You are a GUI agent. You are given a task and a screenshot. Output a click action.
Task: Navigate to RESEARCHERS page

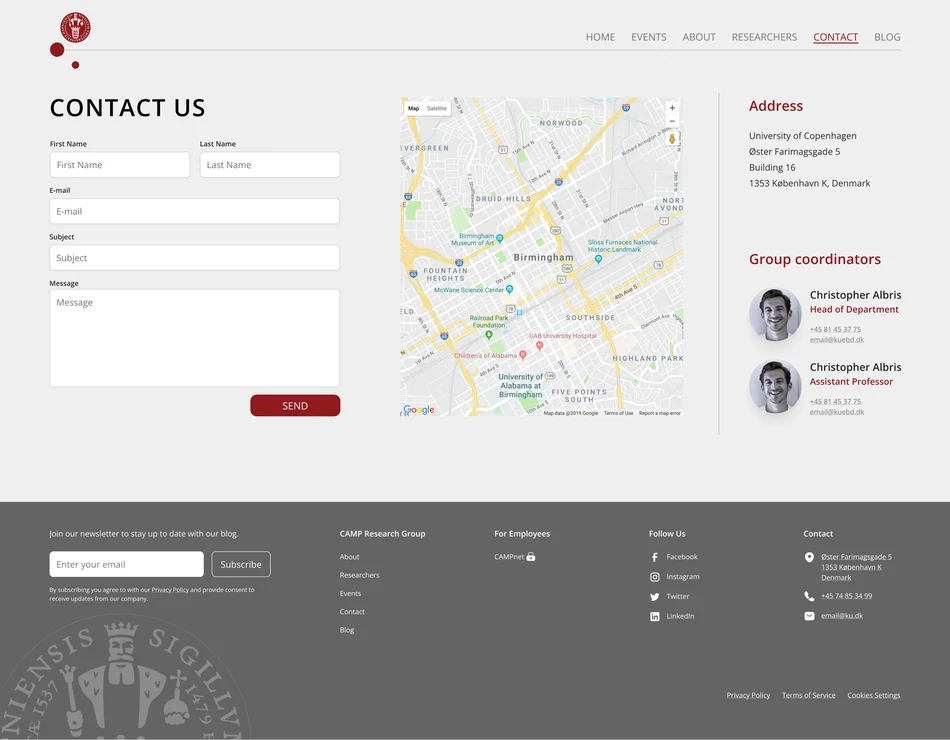[x=764, y=37]
